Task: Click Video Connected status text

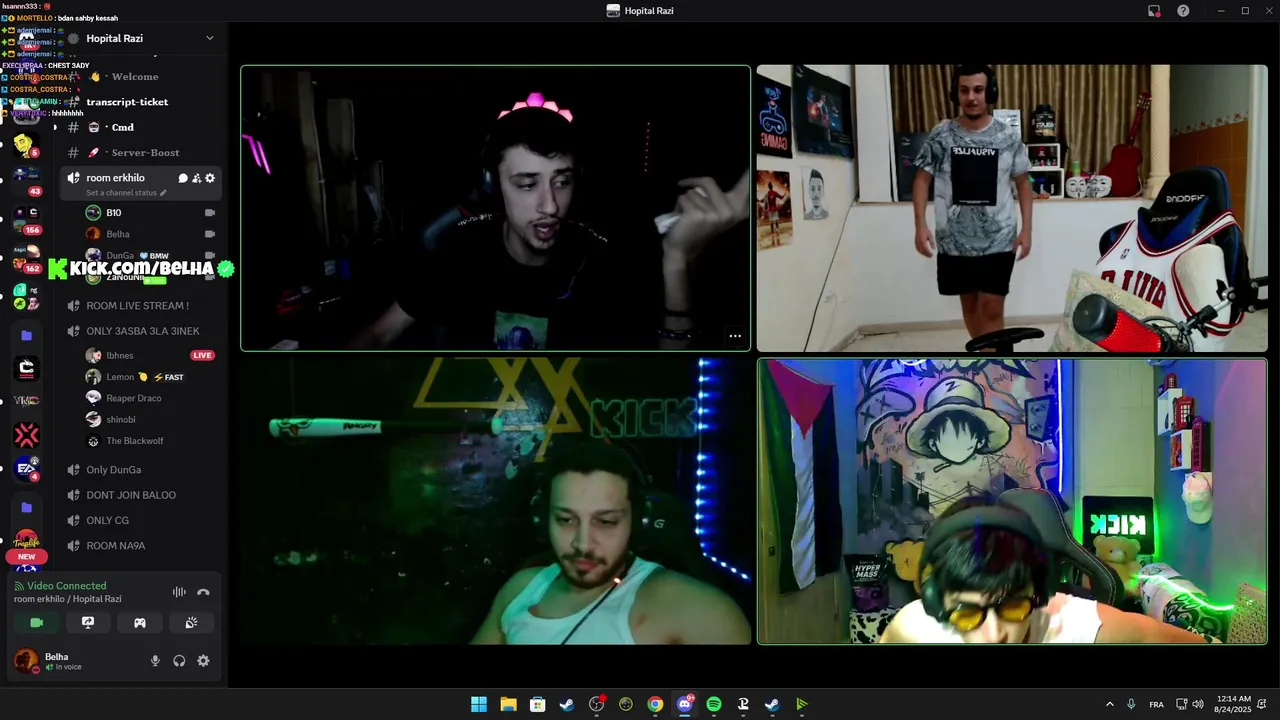Action: pos(67,586)
